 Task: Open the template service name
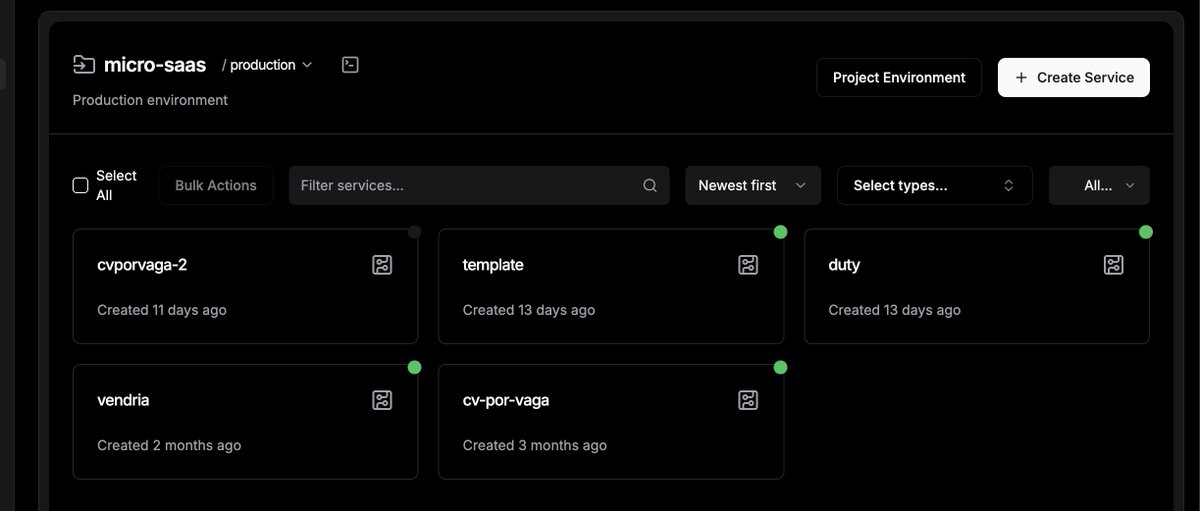(x=493, y=265)
